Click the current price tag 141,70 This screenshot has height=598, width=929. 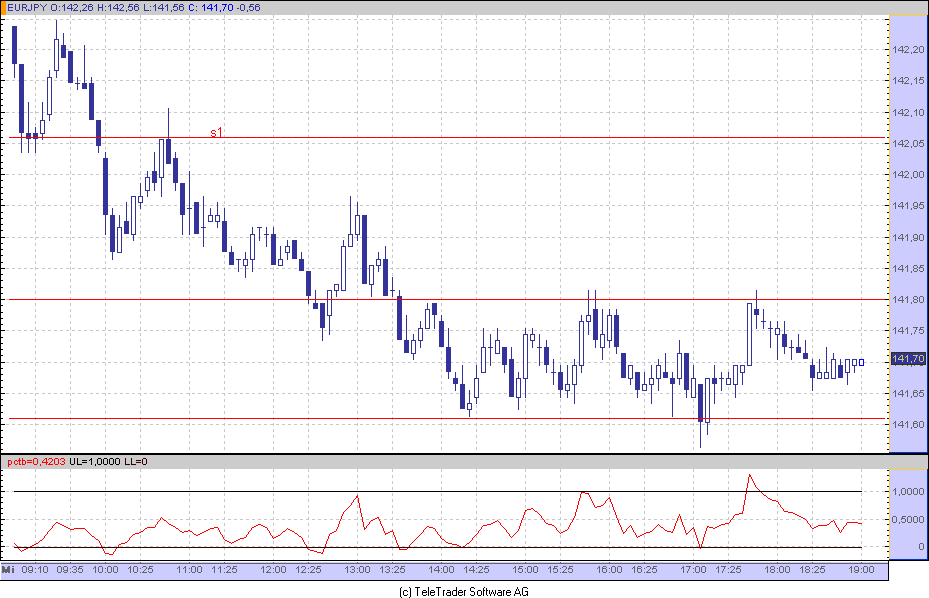pos(906,359)
